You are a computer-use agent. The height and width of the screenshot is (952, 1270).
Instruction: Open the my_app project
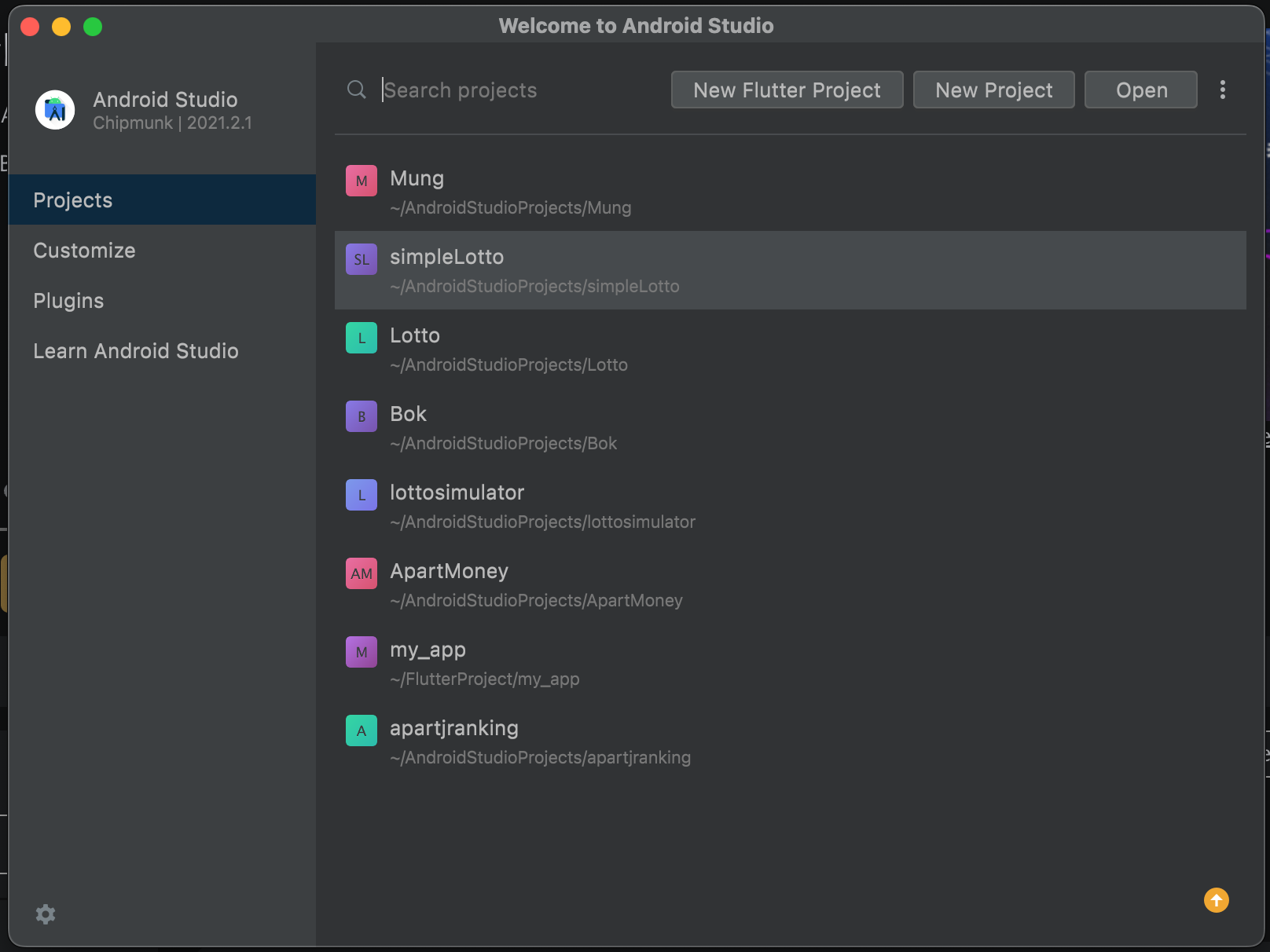(791, 663)
